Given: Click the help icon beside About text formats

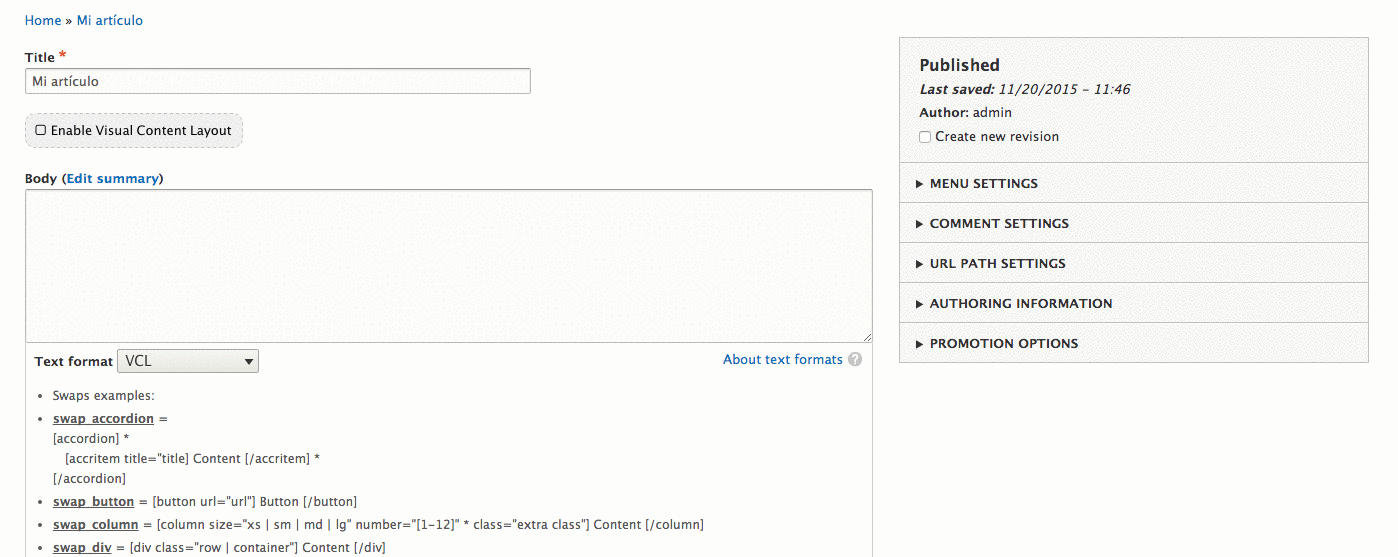Looking at the screenshot, I should tap(855, 360).
